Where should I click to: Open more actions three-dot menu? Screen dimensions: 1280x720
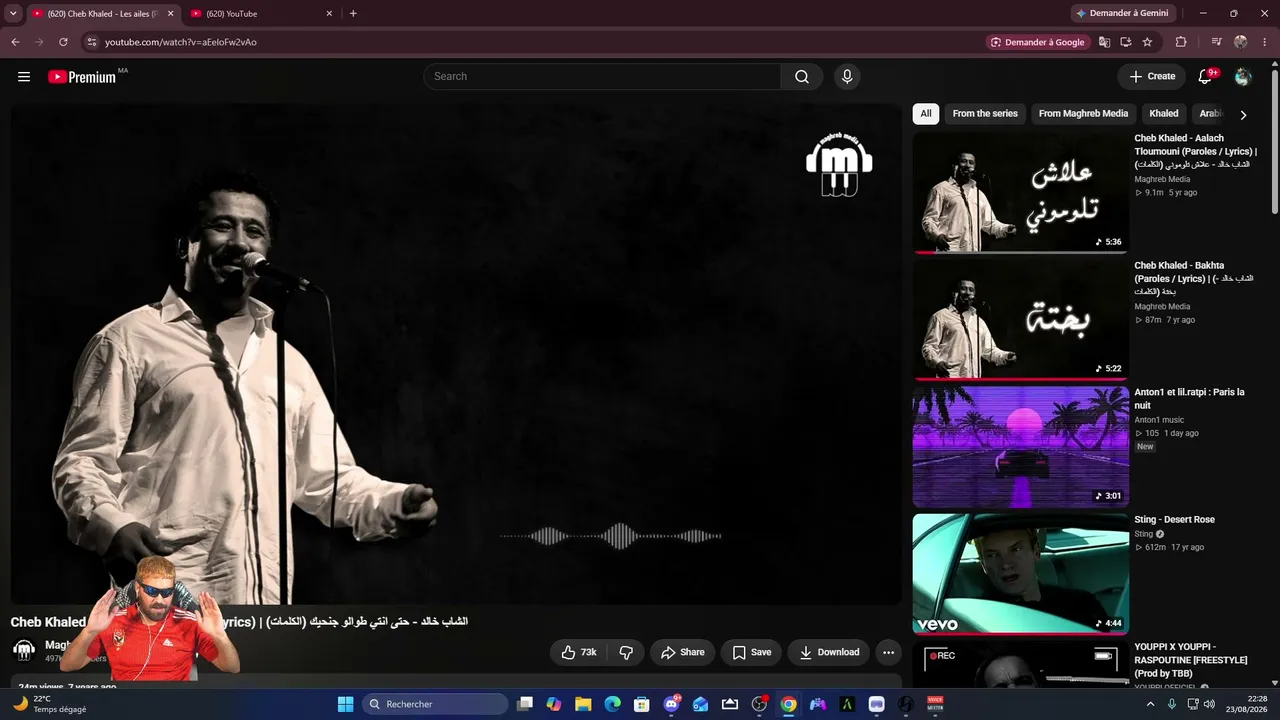coord(888,652)
